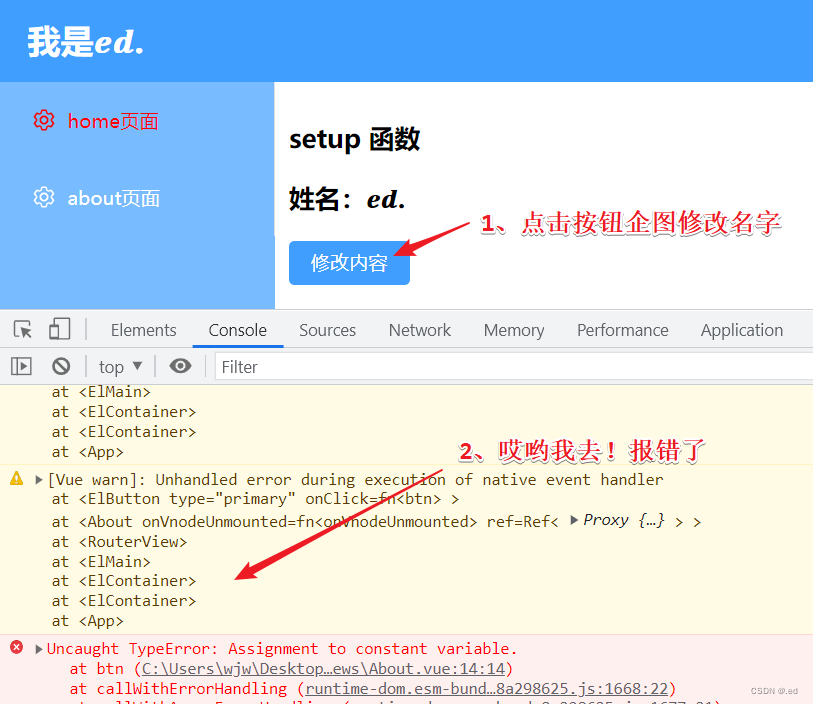Switch to the Elements tab
The width and height of the screenshot is (813, 704).
tap(143, 330)
